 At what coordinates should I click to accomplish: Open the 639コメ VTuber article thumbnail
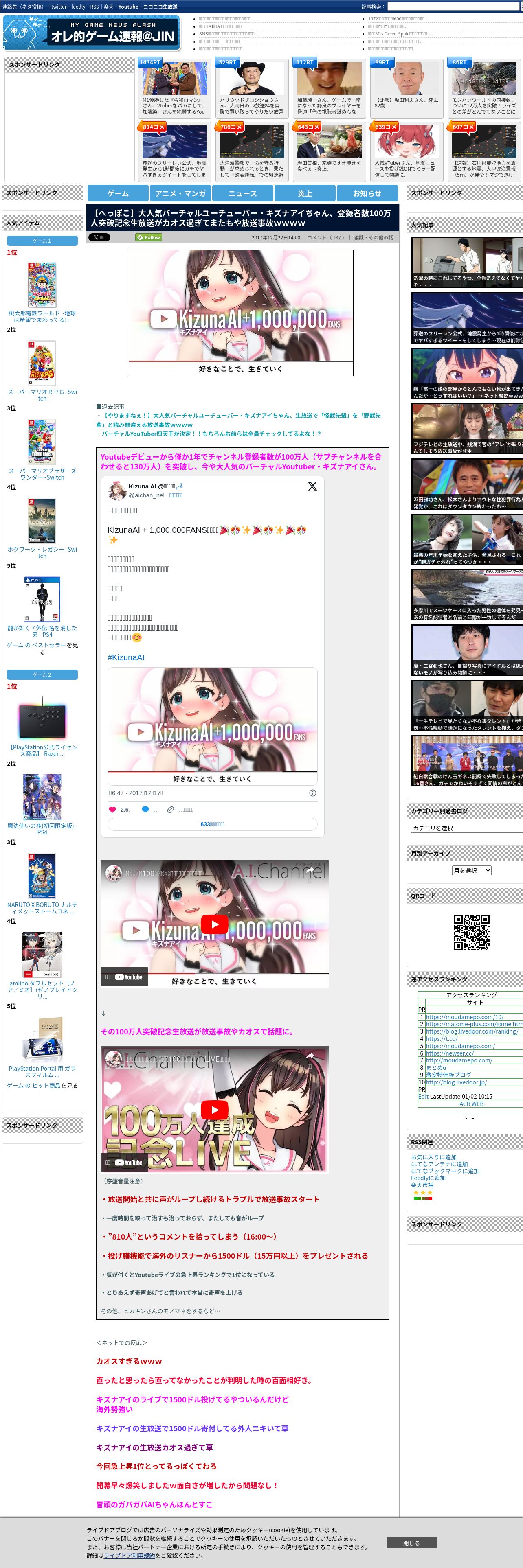point(407,141)
